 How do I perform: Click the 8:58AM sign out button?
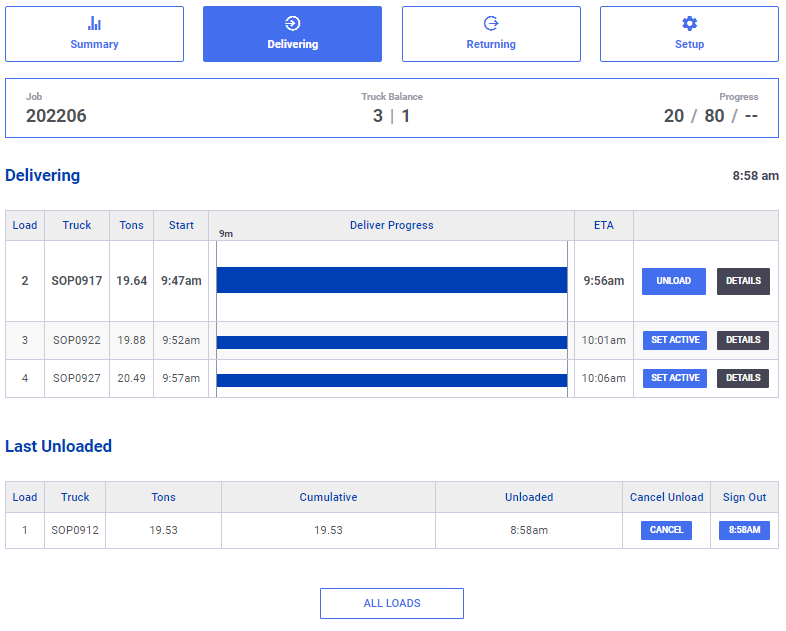[x=744, y=530]
